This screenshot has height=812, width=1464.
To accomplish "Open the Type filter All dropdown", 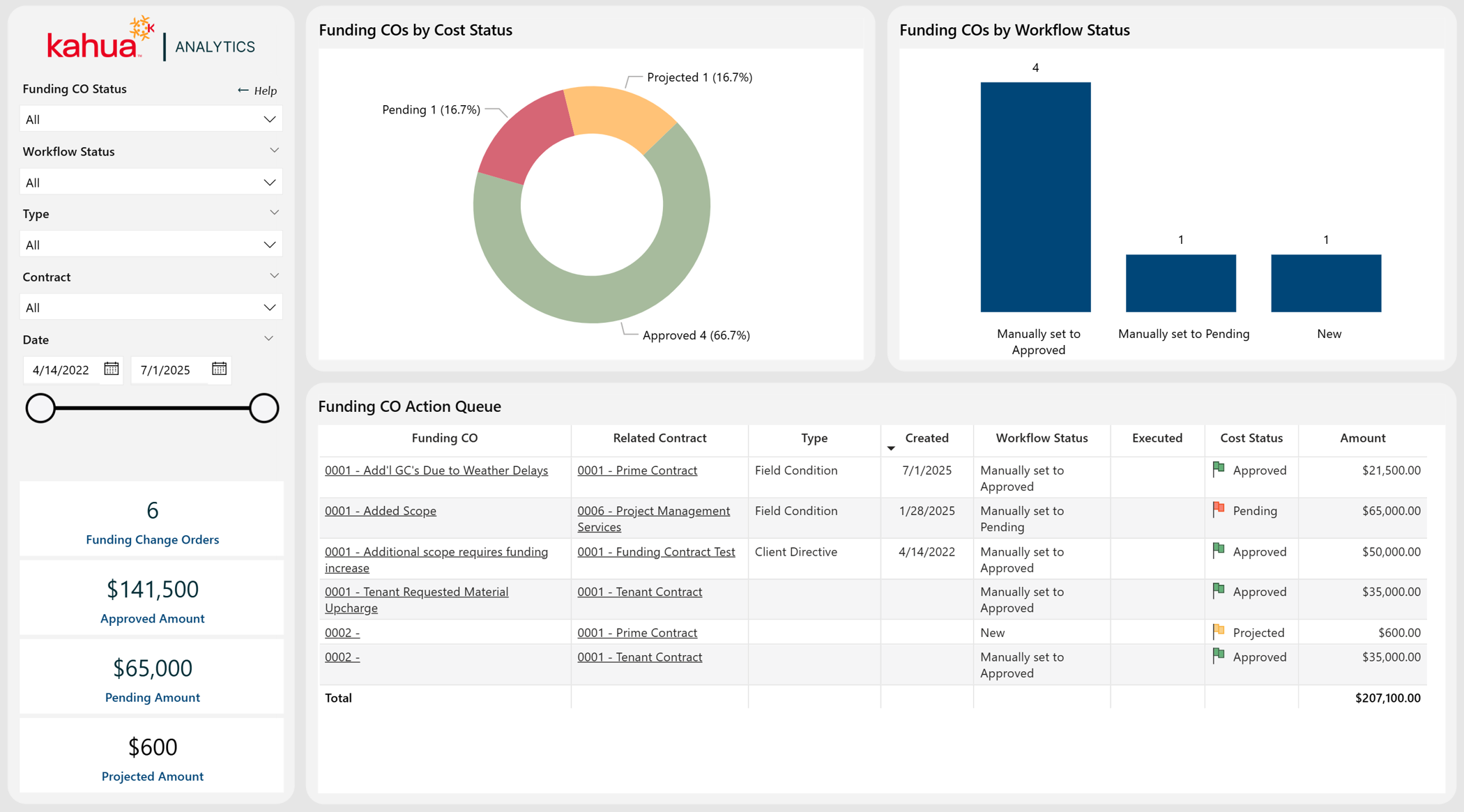I will [x=151, y=245].
